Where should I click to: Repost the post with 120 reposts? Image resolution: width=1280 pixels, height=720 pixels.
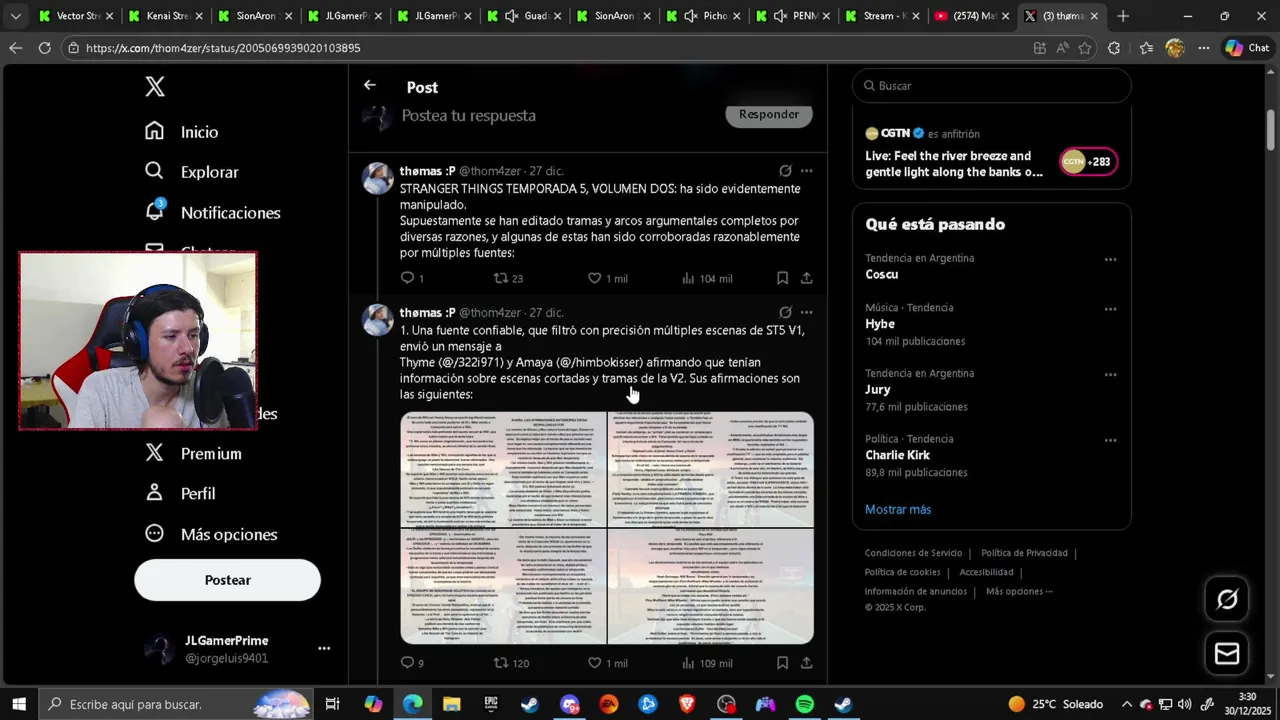511,662
